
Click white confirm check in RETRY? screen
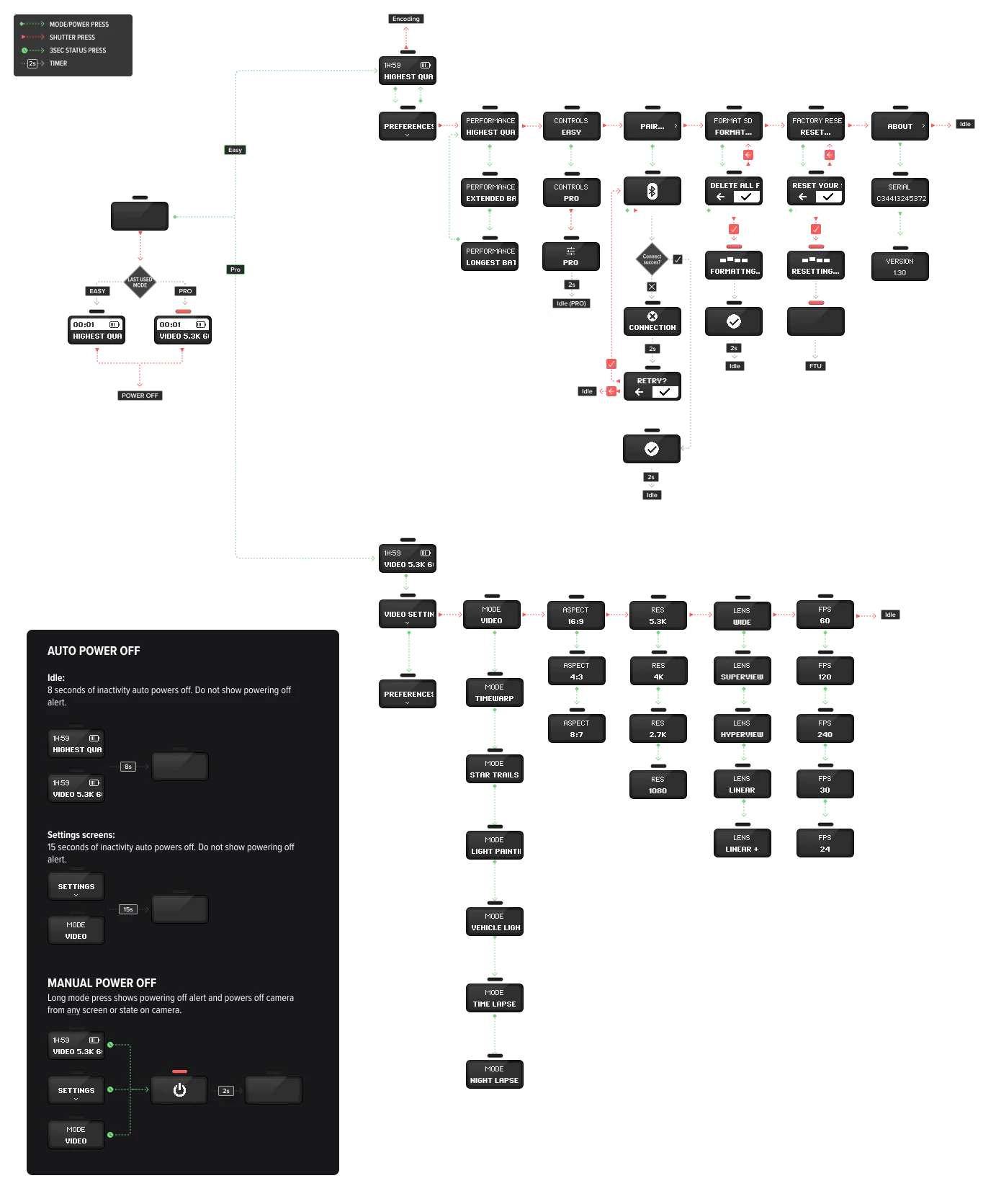point(665,392)
